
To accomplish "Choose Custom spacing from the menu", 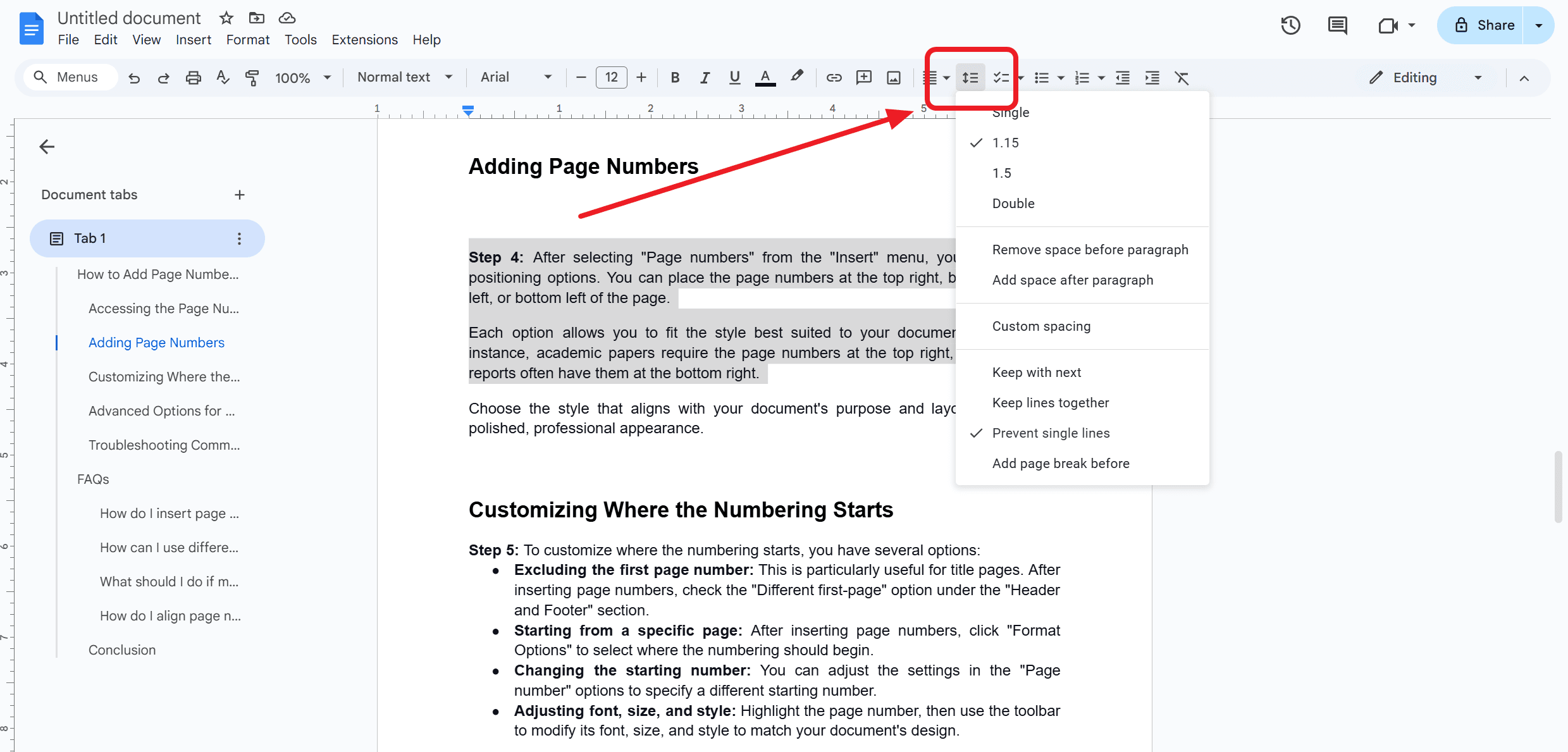I will point(1041,326).
